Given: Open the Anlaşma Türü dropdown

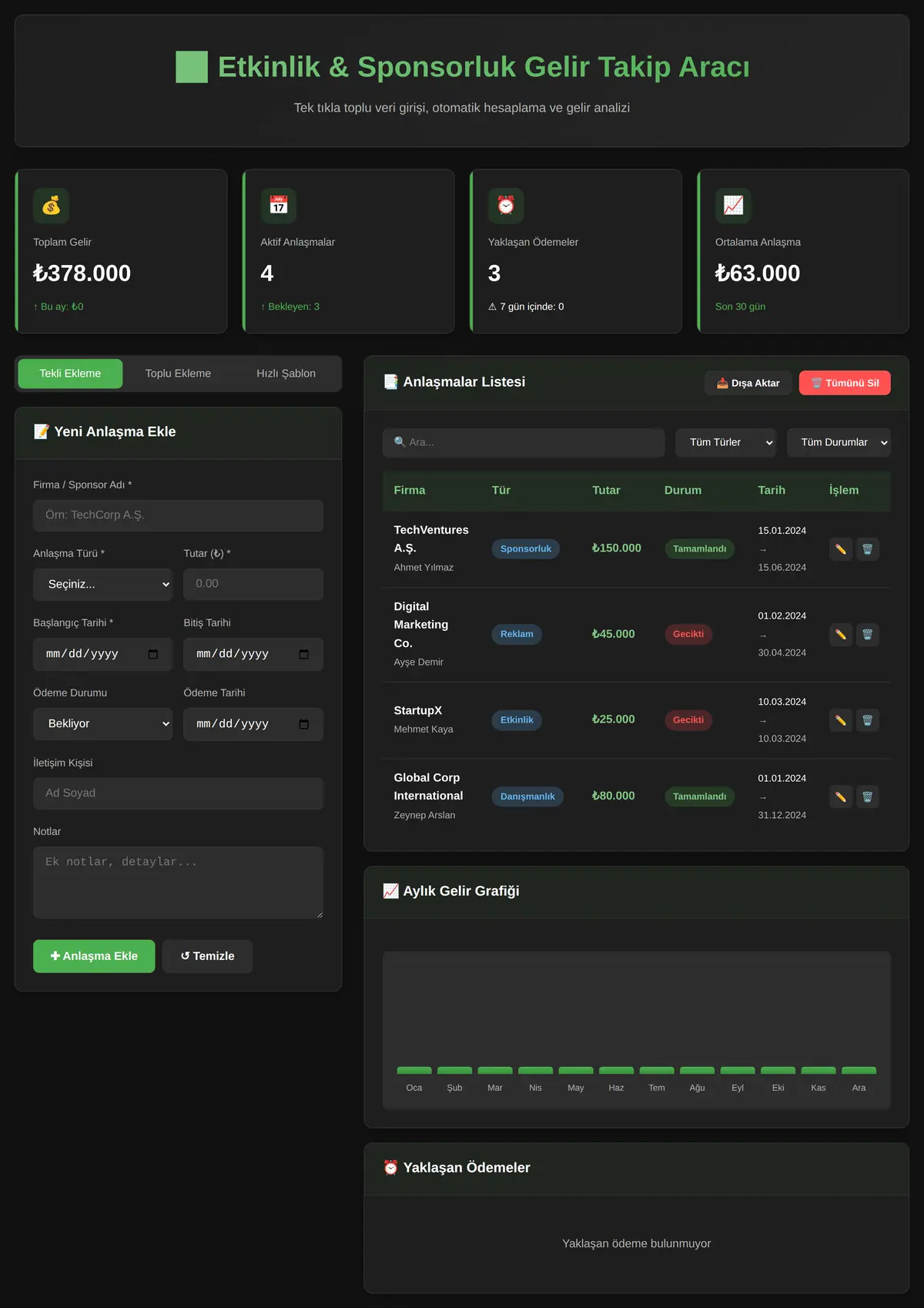Looking at the screenshot, I should (x=103, y=585).
